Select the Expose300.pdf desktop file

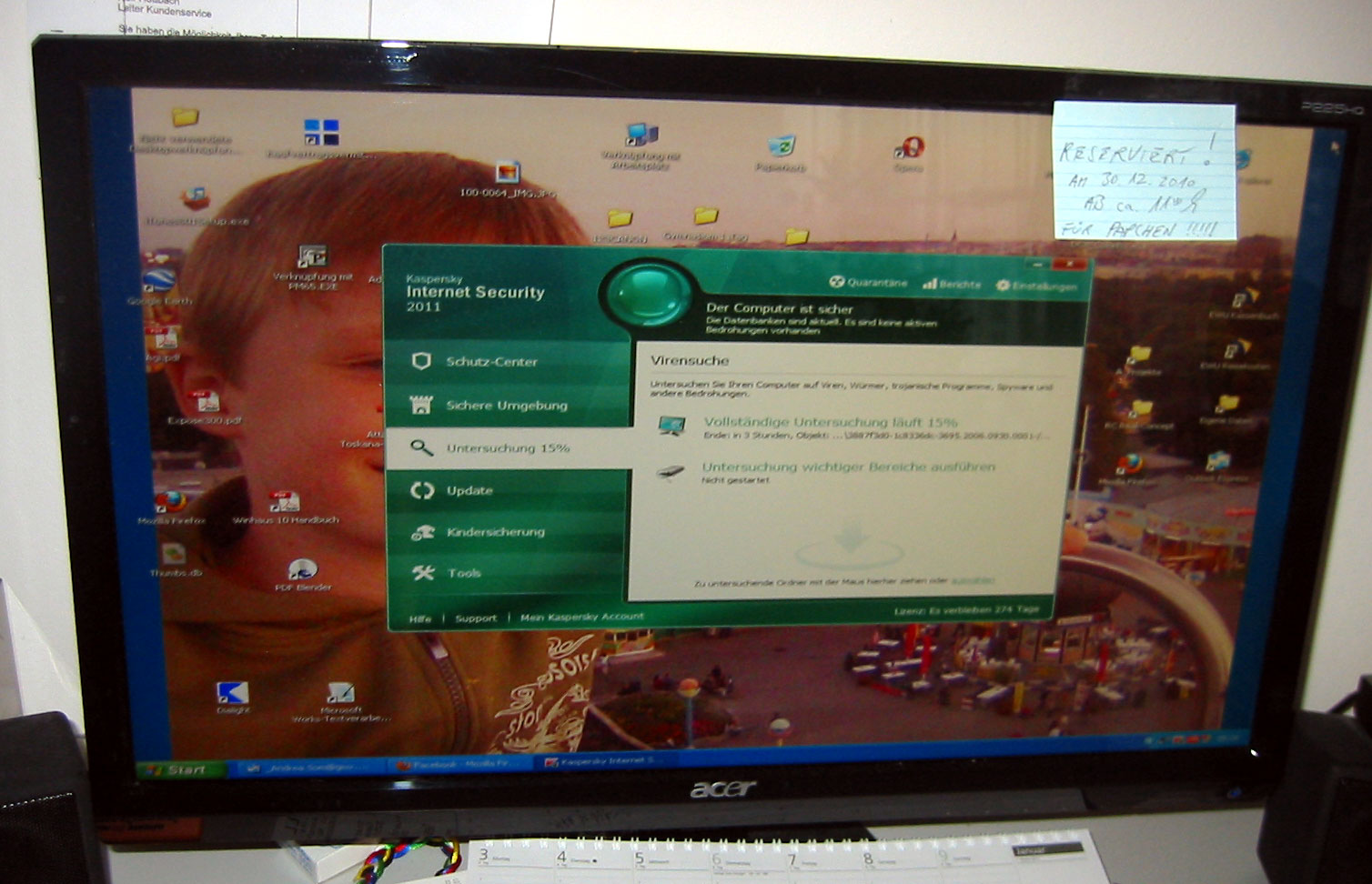coord(205,408)
